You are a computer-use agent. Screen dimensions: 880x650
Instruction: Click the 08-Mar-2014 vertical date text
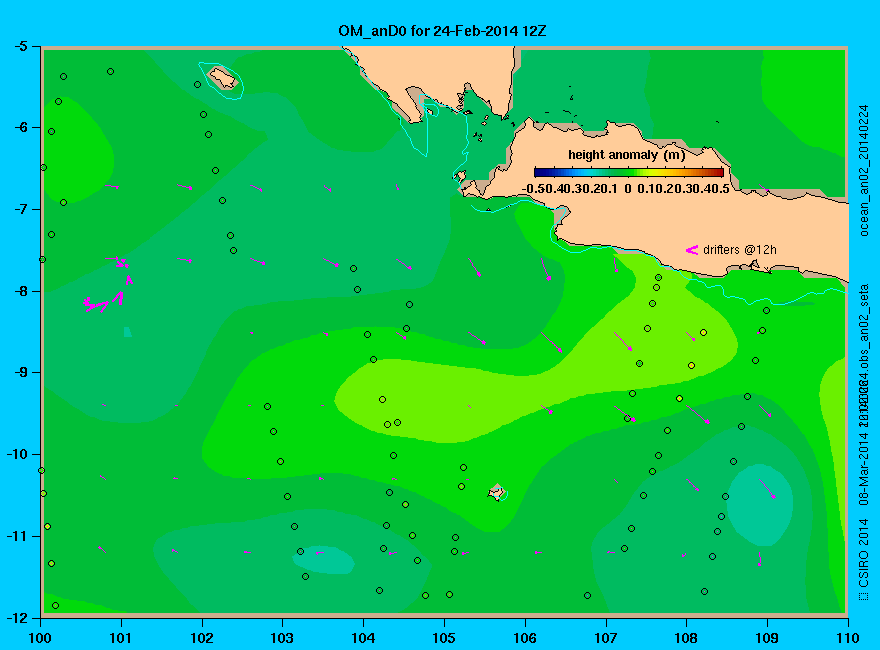click(x=864, y=467)
